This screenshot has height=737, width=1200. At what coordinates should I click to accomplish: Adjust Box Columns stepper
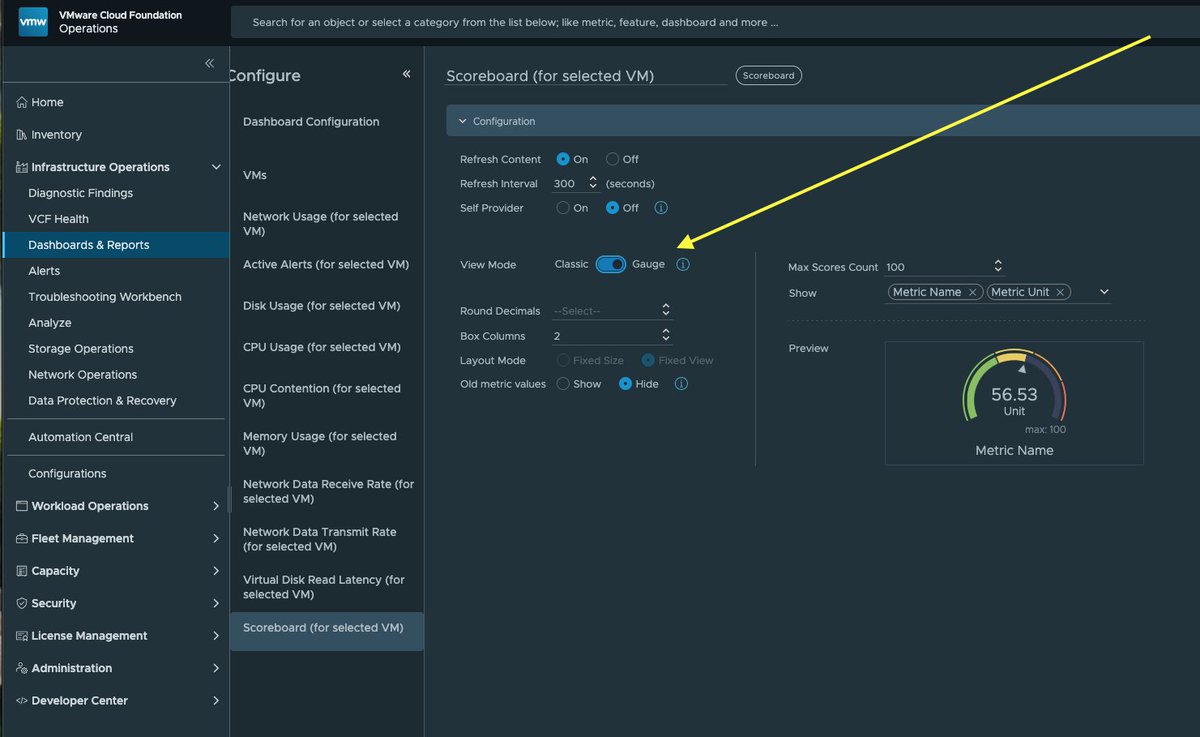pyautogui.click(x=666, y=336)
